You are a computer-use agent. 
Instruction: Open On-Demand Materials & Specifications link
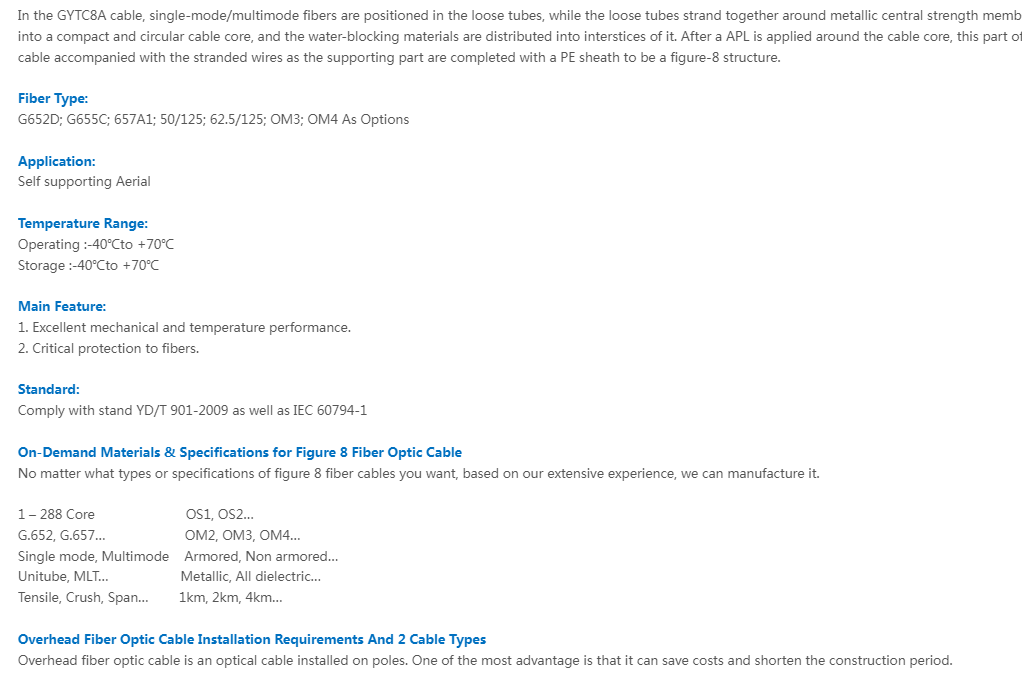click(240, 452)
